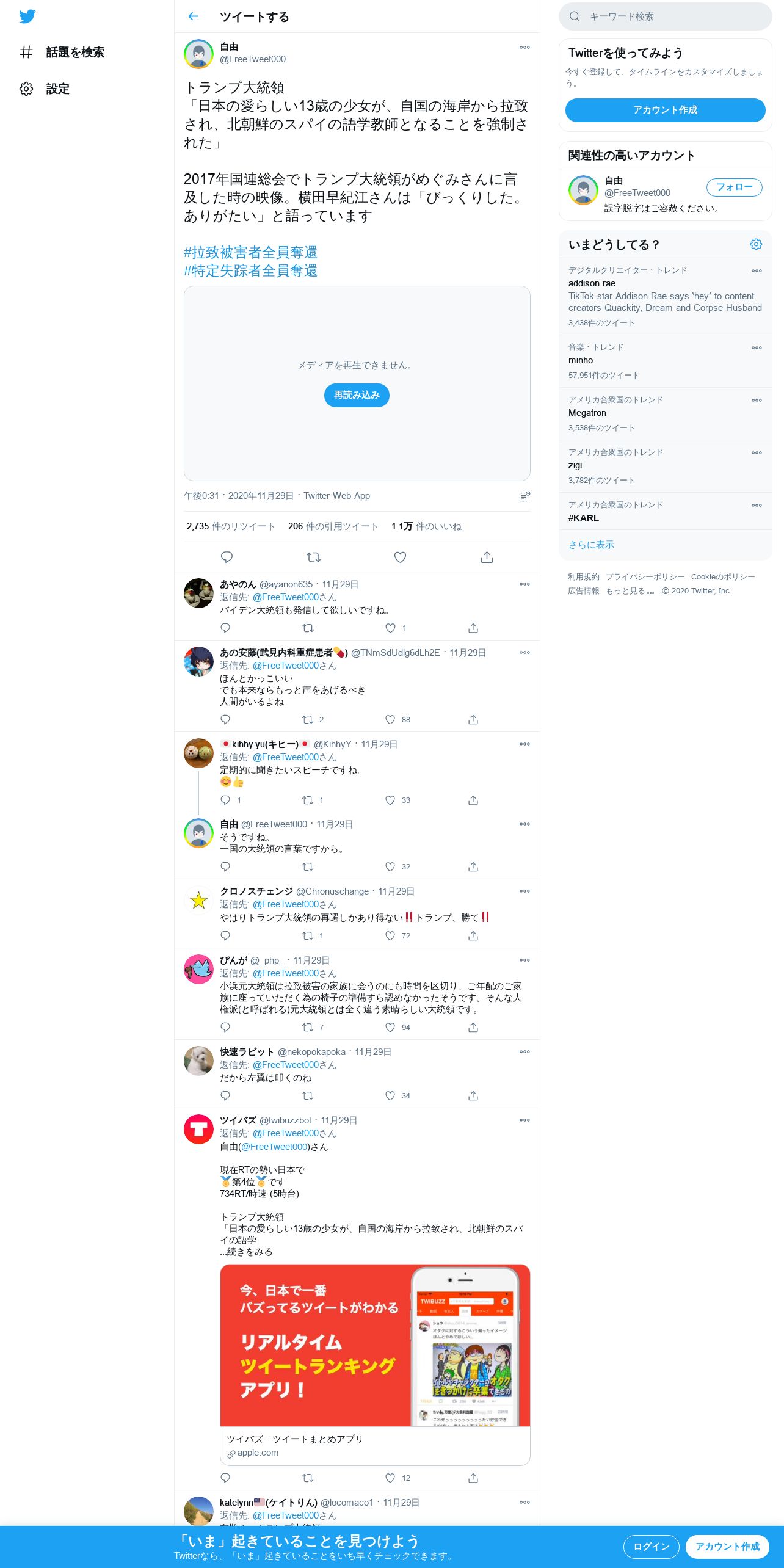Open hashtag #拉致被害者全員奪還
The image size is (784, 1568).
click(250, 252)
